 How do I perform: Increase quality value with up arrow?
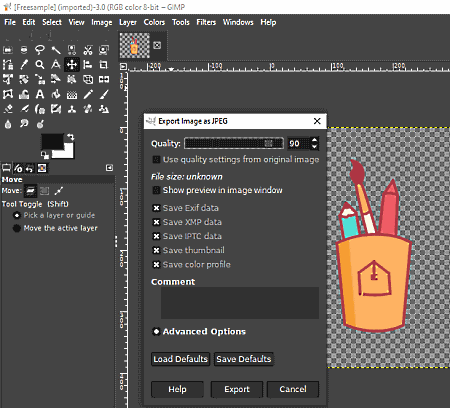click(x=314, y=140)
